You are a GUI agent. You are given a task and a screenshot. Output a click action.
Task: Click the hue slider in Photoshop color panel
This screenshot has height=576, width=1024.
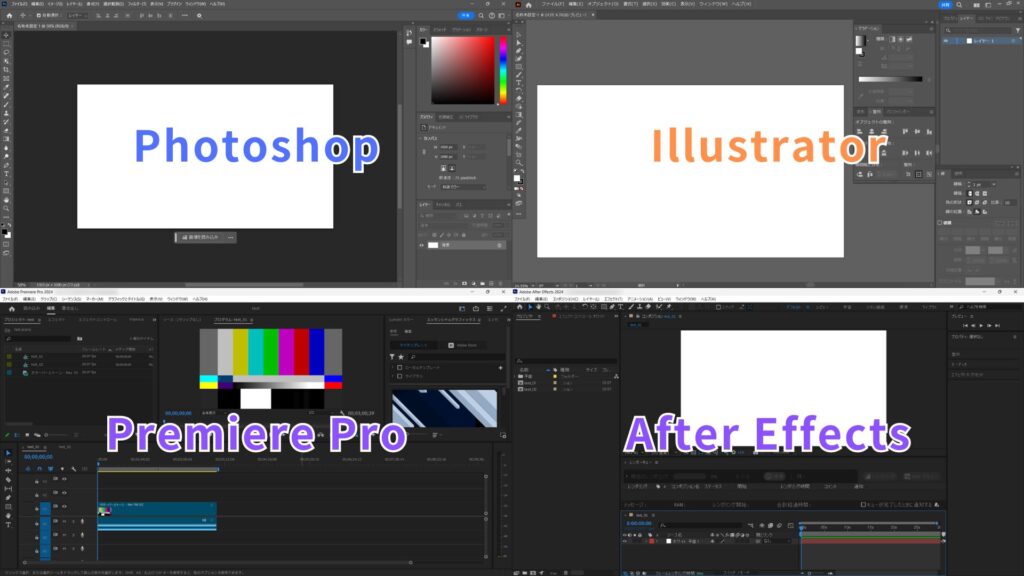click(503, 70)
